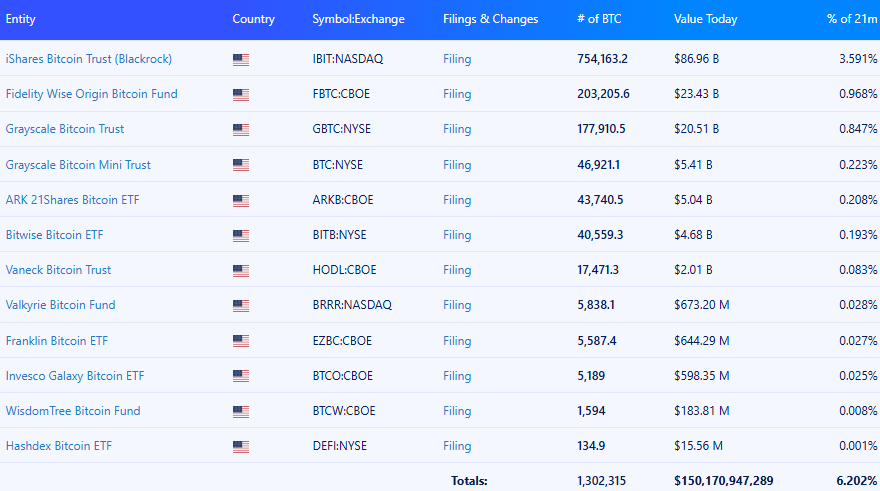Click the 'Value Today' column header
This screenshot has height=491, width=880.
pos(705,19)
